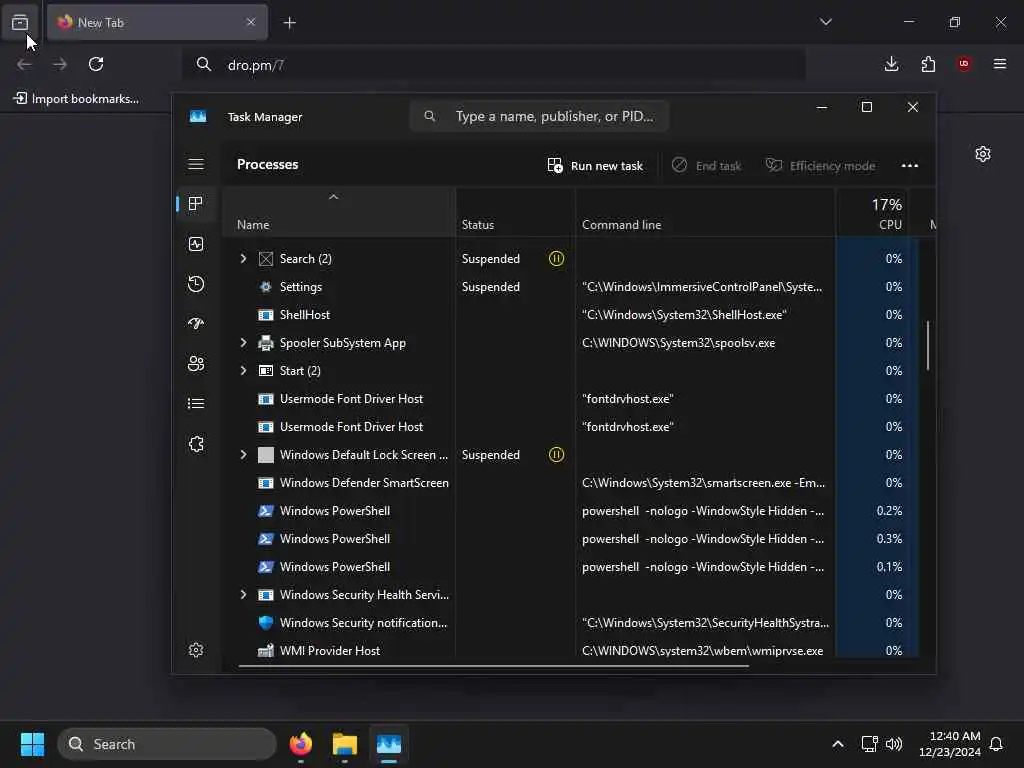Open the Task Manager navigation hamburger menu
This screenshot has height=768, width=1024.
point(196,164)
